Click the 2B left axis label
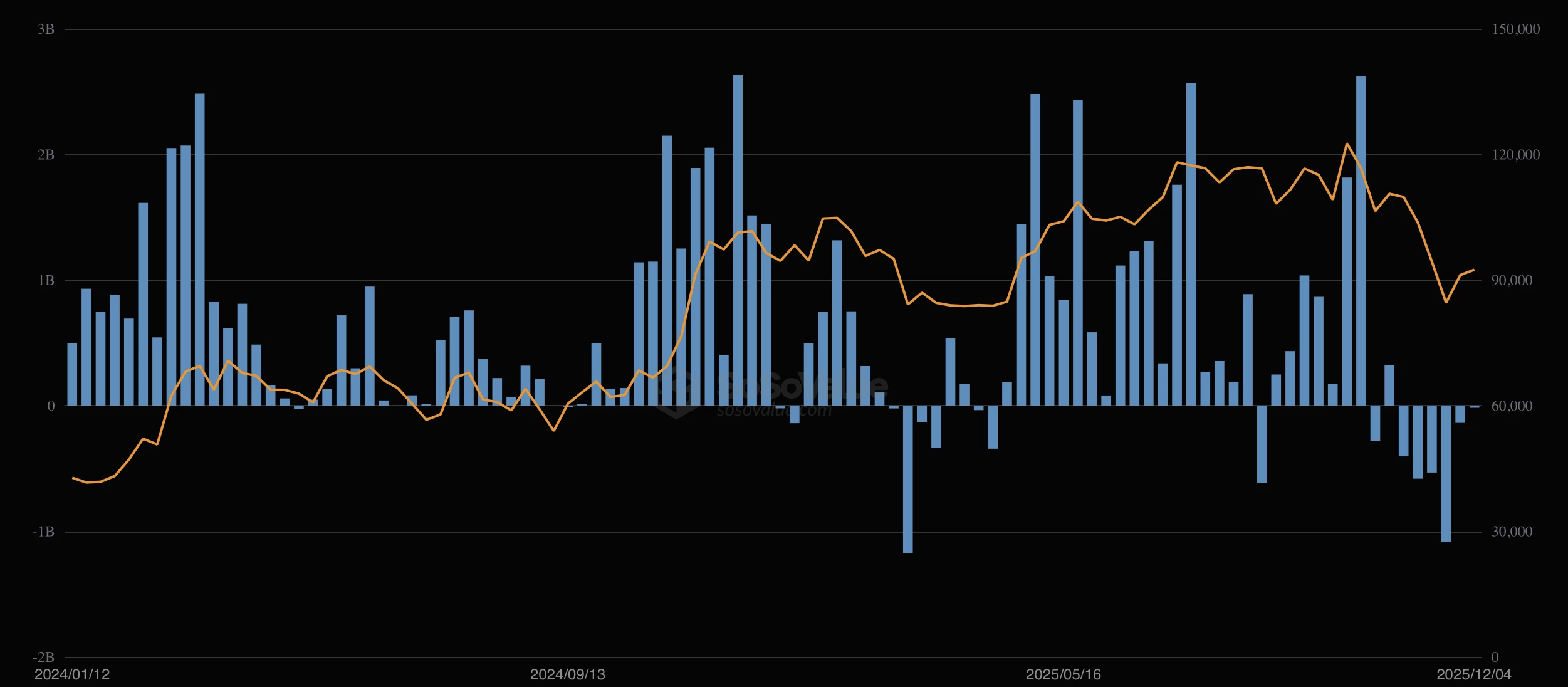Screen dimensions: 1568x687 [46, 155]
